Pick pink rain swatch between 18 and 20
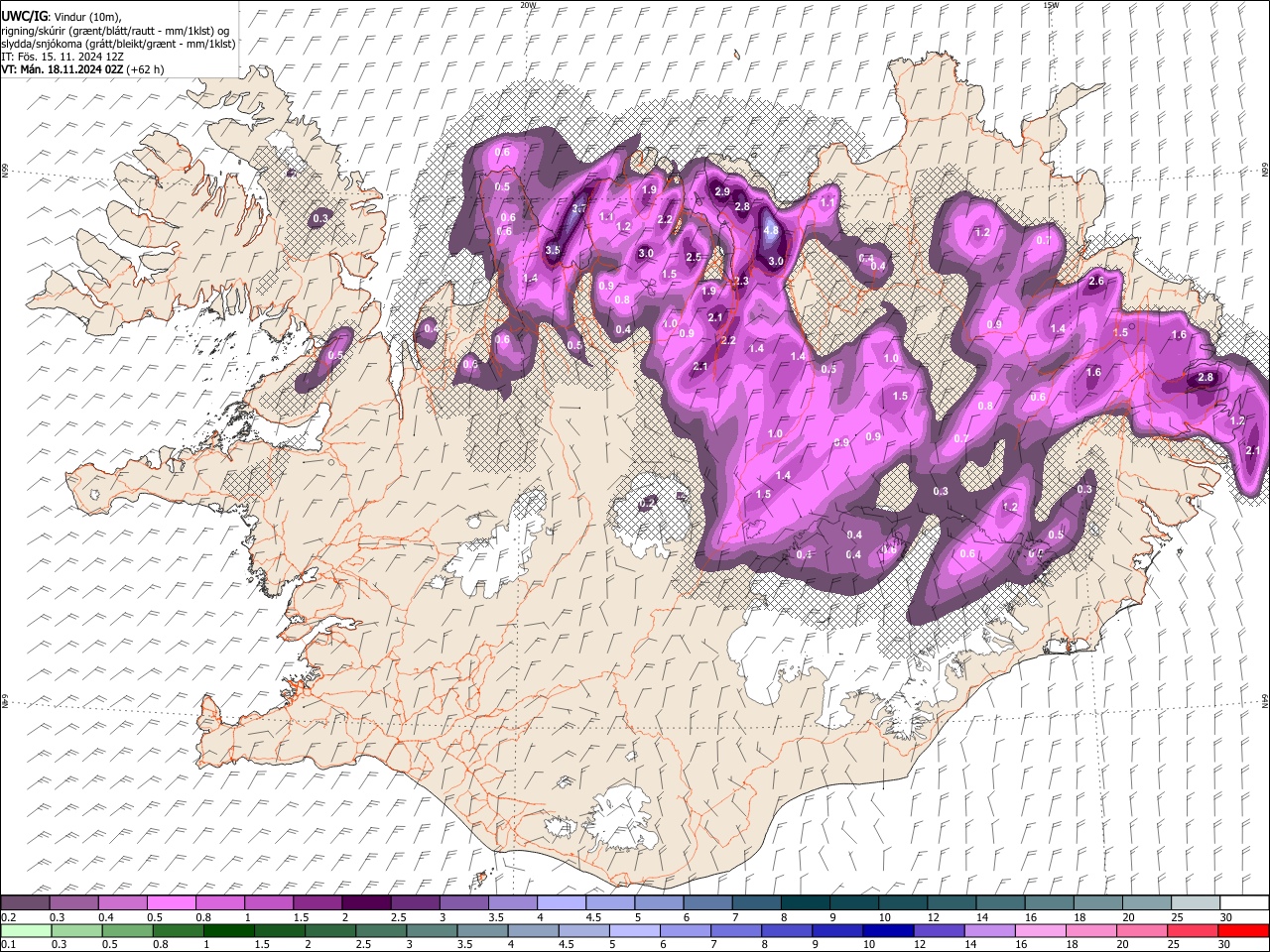Screen dimensions: 1270x952 (1091, 930)
